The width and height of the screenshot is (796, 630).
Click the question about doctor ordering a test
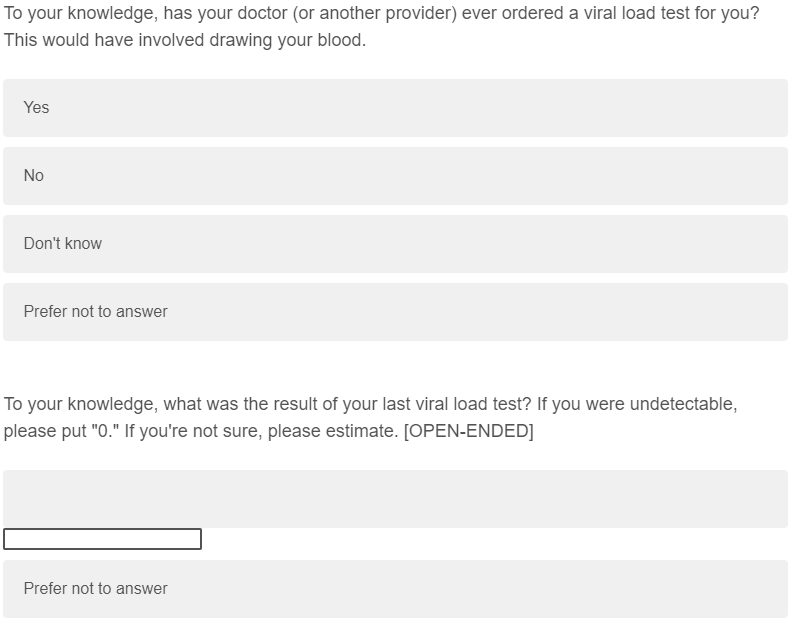point(381,15)
